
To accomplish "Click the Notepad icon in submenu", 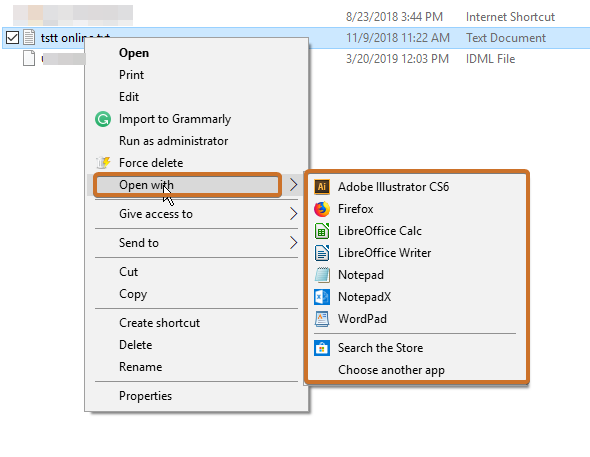I will click(x=322, y=275).
